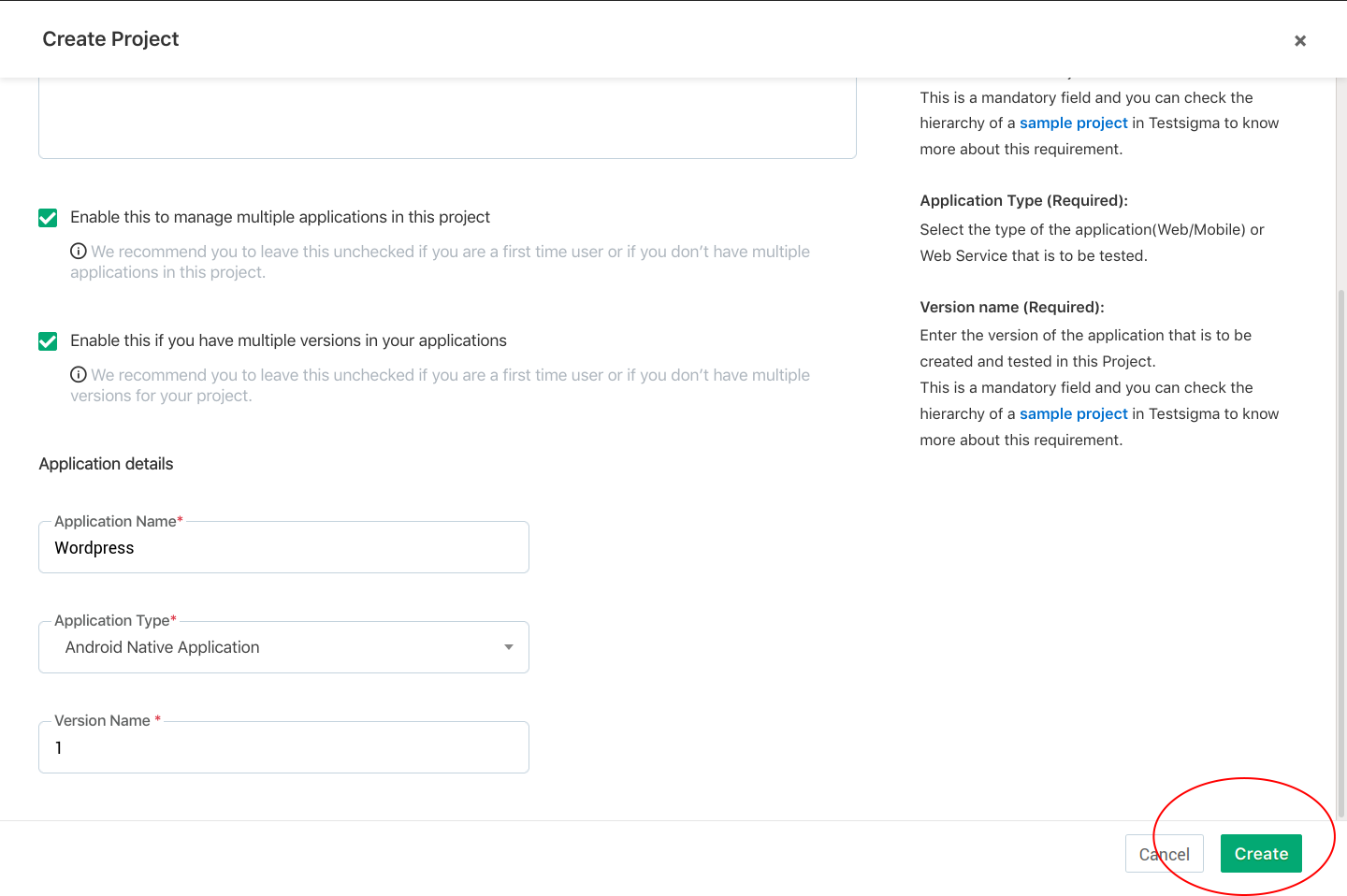
Task: Click the Cancel button
Action: 1164,854
